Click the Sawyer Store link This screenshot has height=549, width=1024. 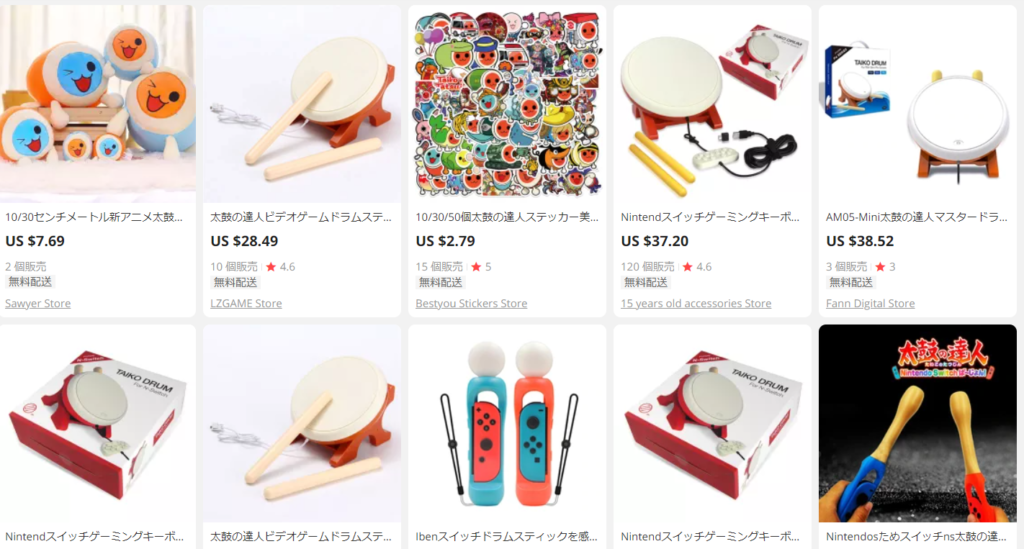point(38,304)
